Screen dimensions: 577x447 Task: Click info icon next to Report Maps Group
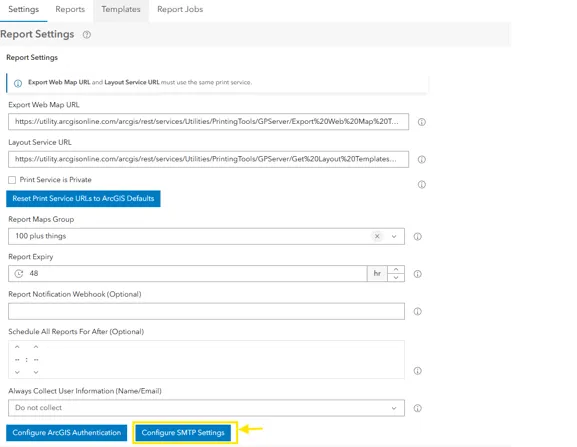pyautogui.click(x=417, y=237)
